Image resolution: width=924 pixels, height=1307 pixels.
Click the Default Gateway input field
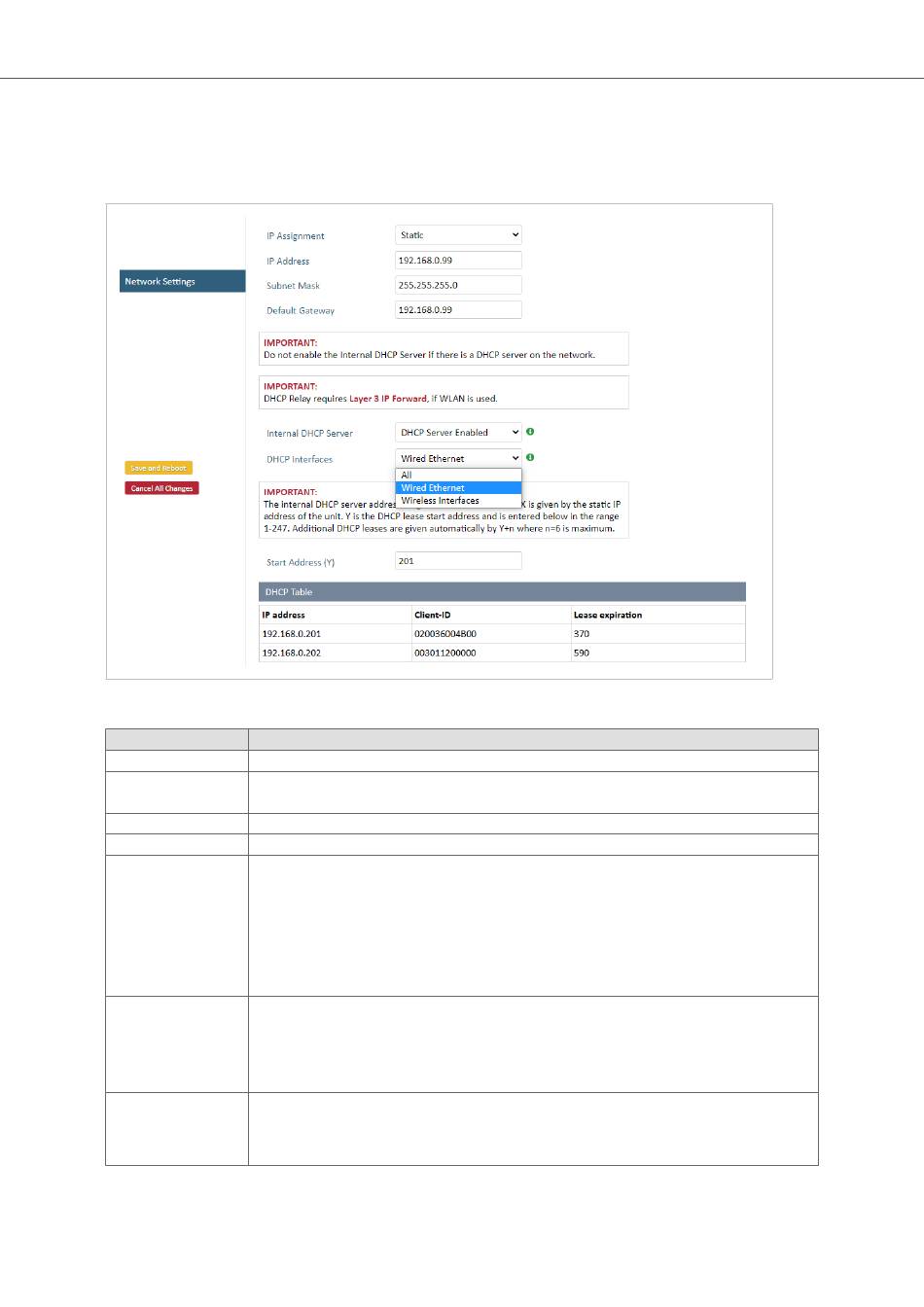point(458,310)
